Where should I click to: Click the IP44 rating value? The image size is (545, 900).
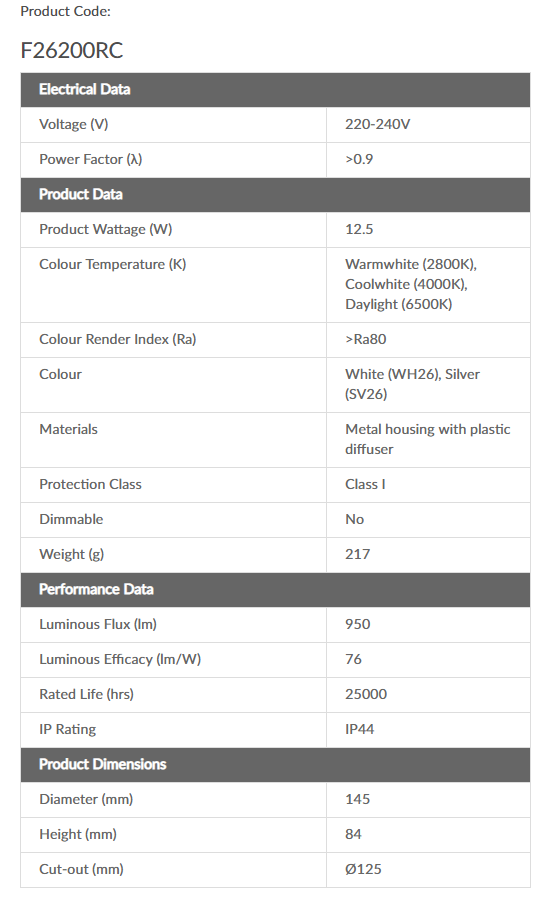point(360,730)
